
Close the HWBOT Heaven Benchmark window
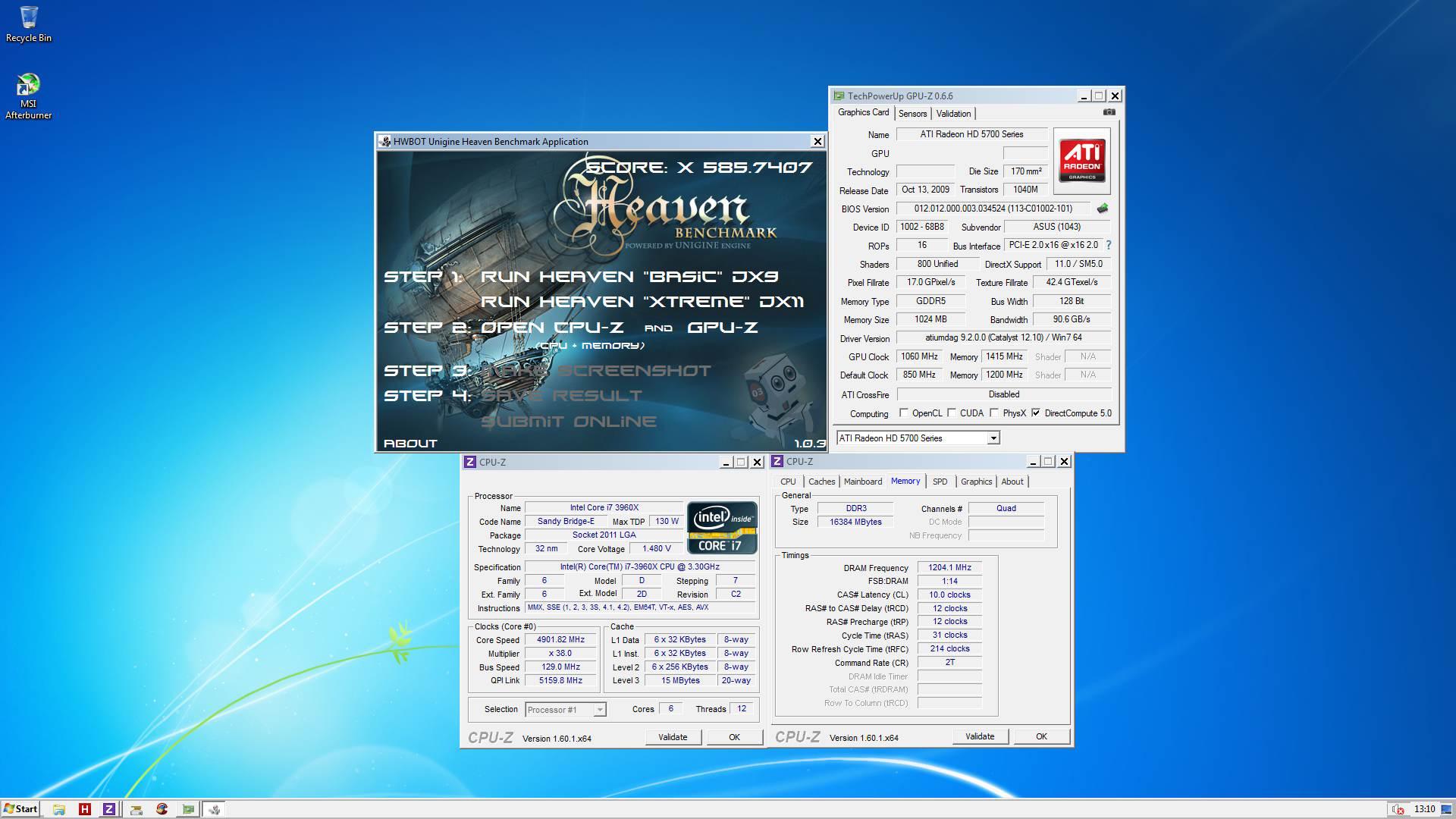(817, 141)
